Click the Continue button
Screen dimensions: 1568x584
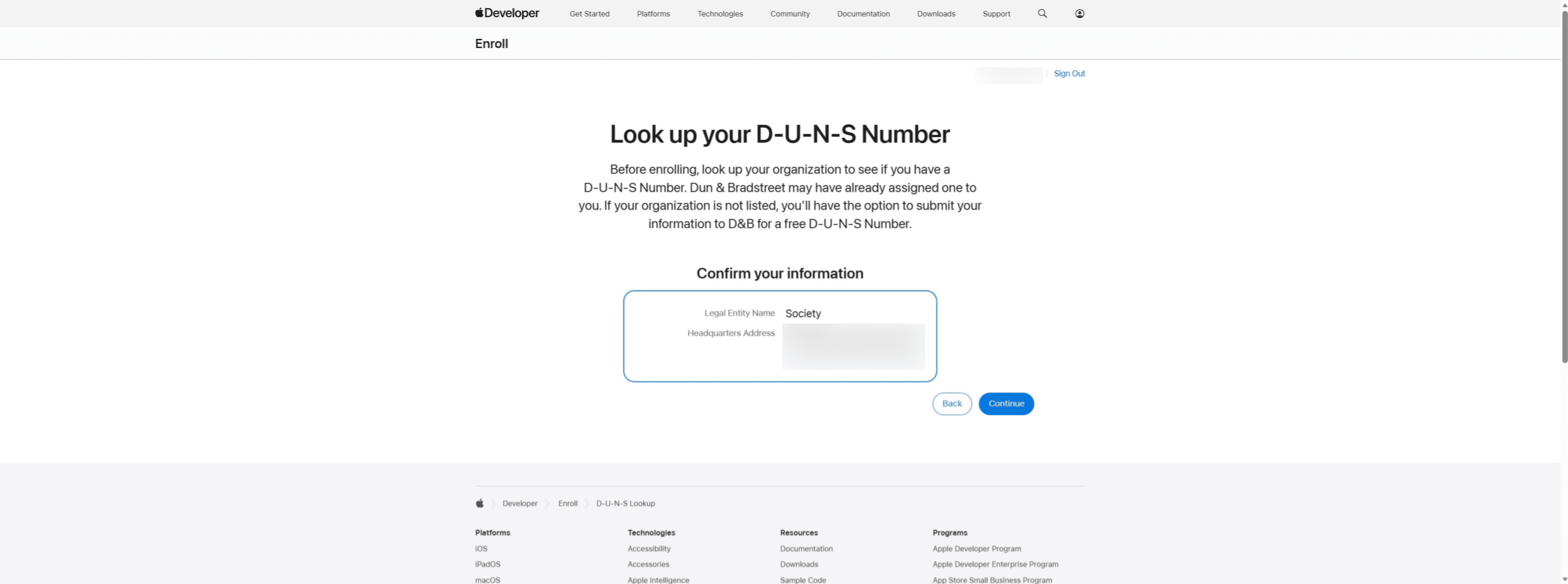tap(1006, 403)
